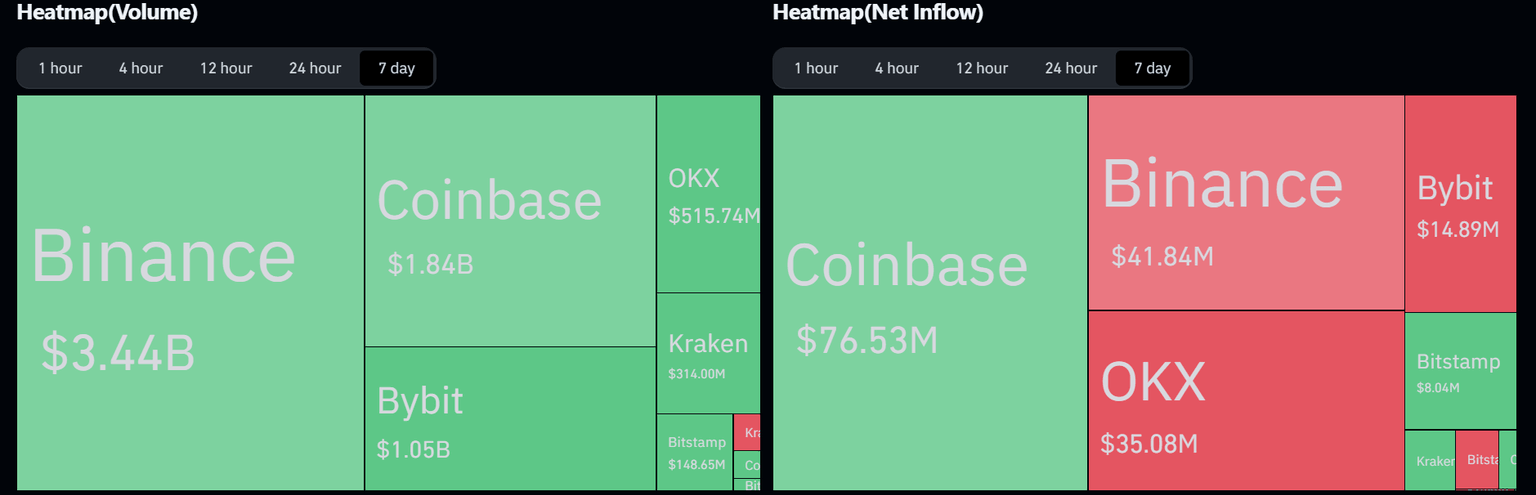The width and height of the screenshot is (1536, 495).
Task: Click the 7 day tab under Heatmap(Net Inflow)
Action: coord(1152,68)
